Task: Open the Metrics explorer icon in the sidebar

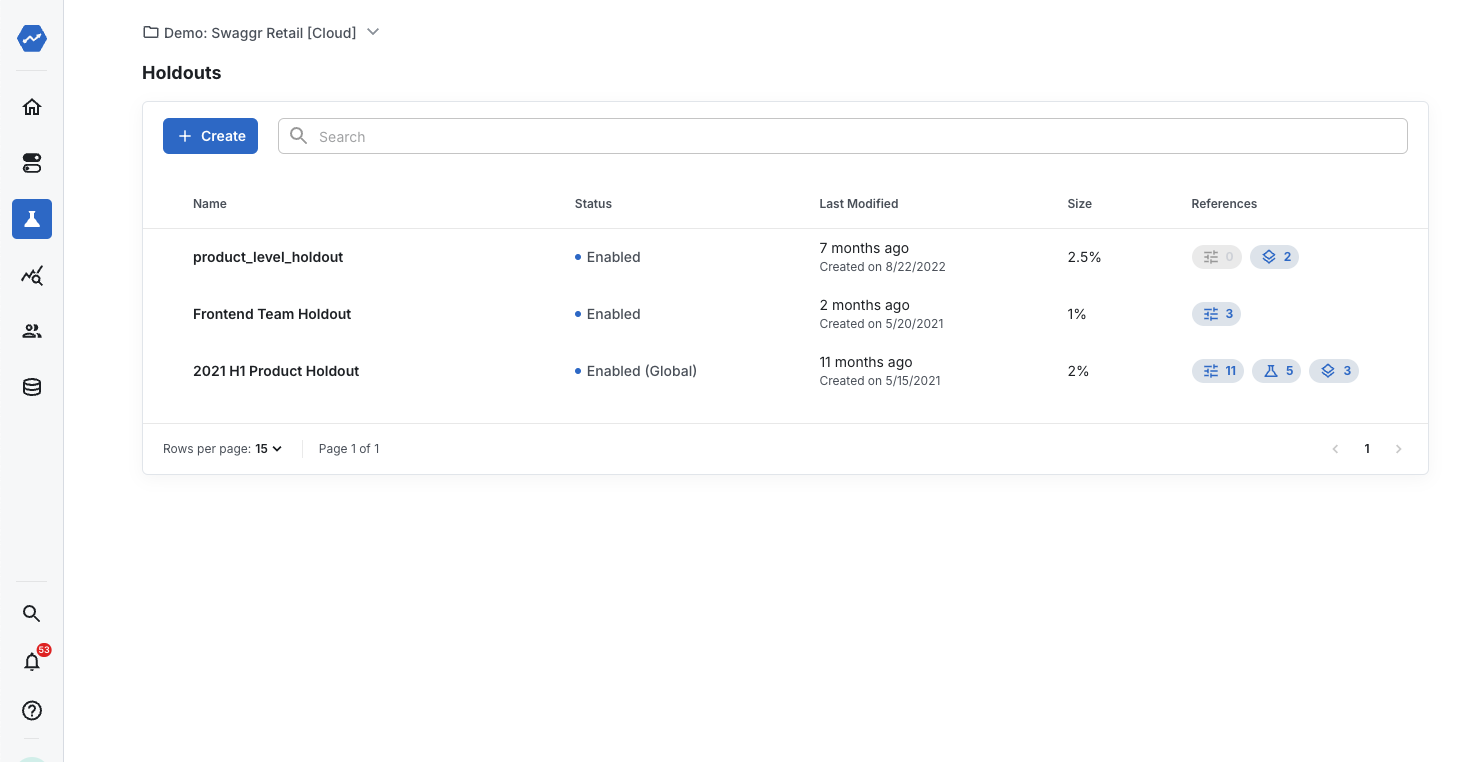Action: point(31,275)
